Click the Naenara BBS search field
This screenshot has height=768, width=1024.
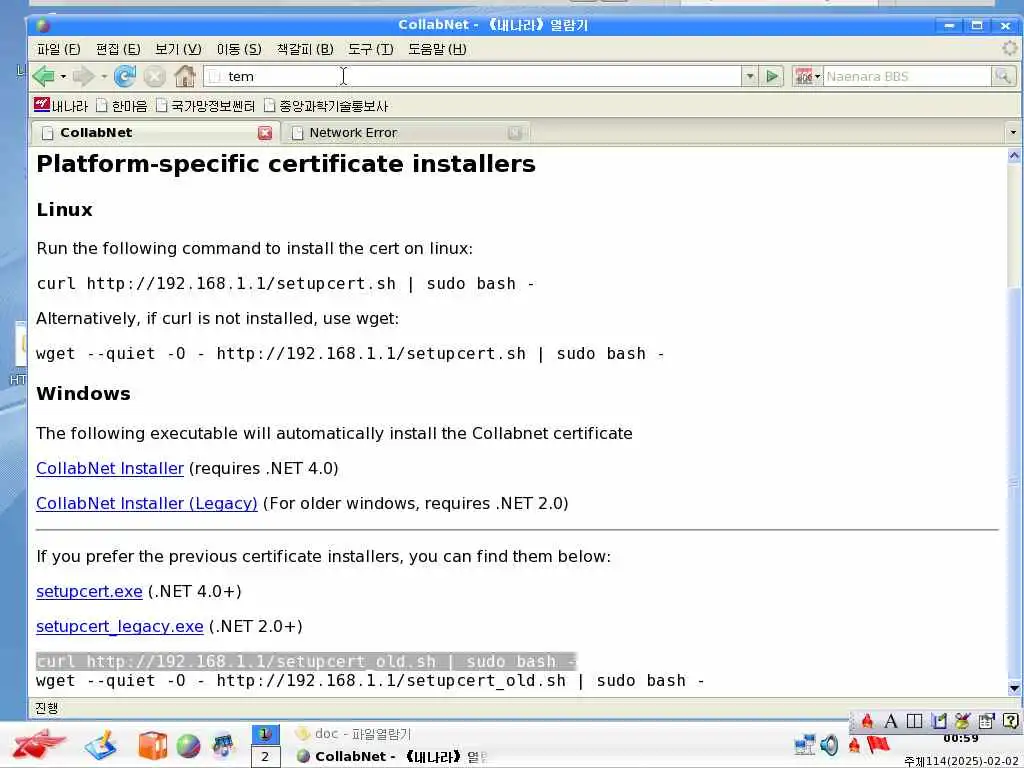click(907, 76)
